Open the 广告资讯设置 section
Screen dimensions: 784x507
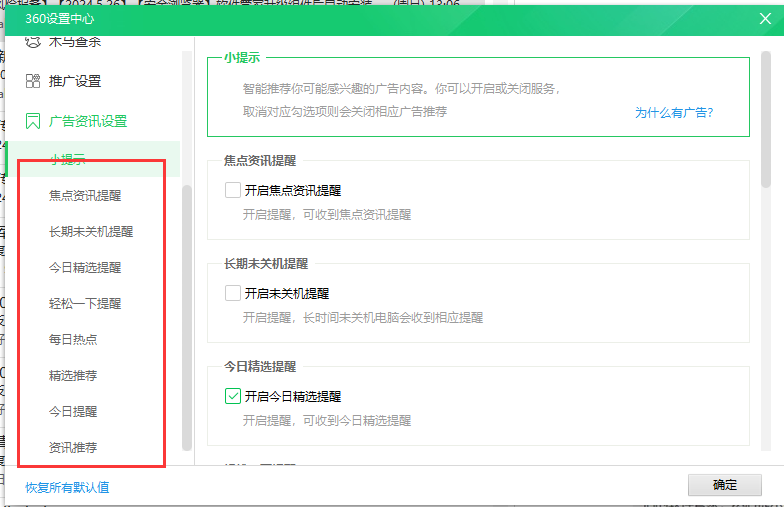coord(88,121)
